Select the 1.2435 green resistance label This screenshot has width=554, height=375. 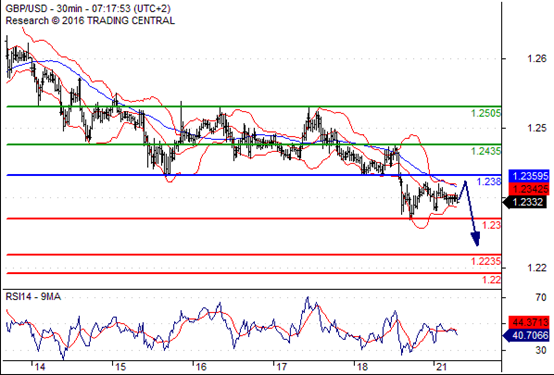pos(486,151)
